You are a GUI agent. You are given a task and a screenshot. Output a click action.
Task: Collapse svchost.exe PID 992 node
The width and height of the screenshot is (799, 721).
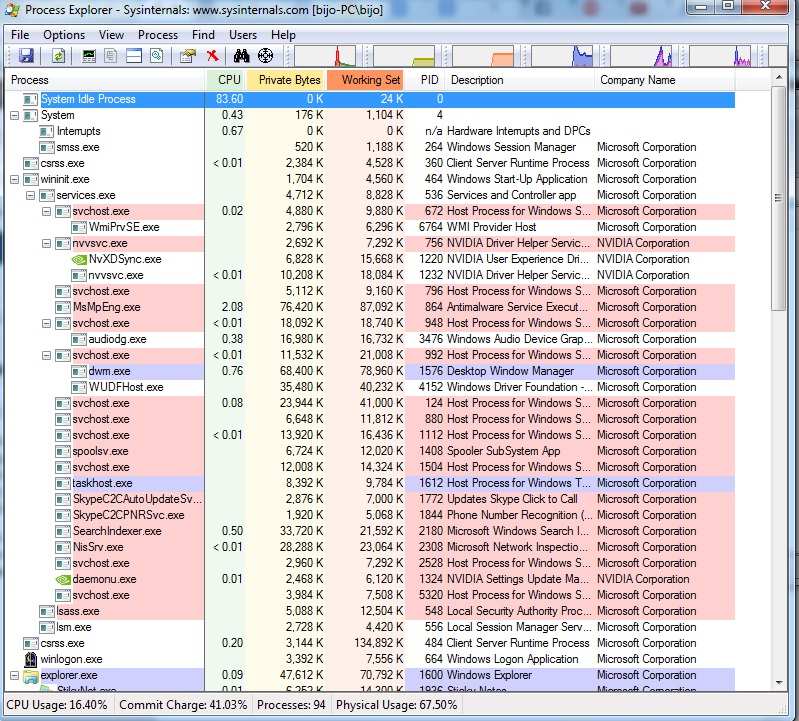click(46, 356)
